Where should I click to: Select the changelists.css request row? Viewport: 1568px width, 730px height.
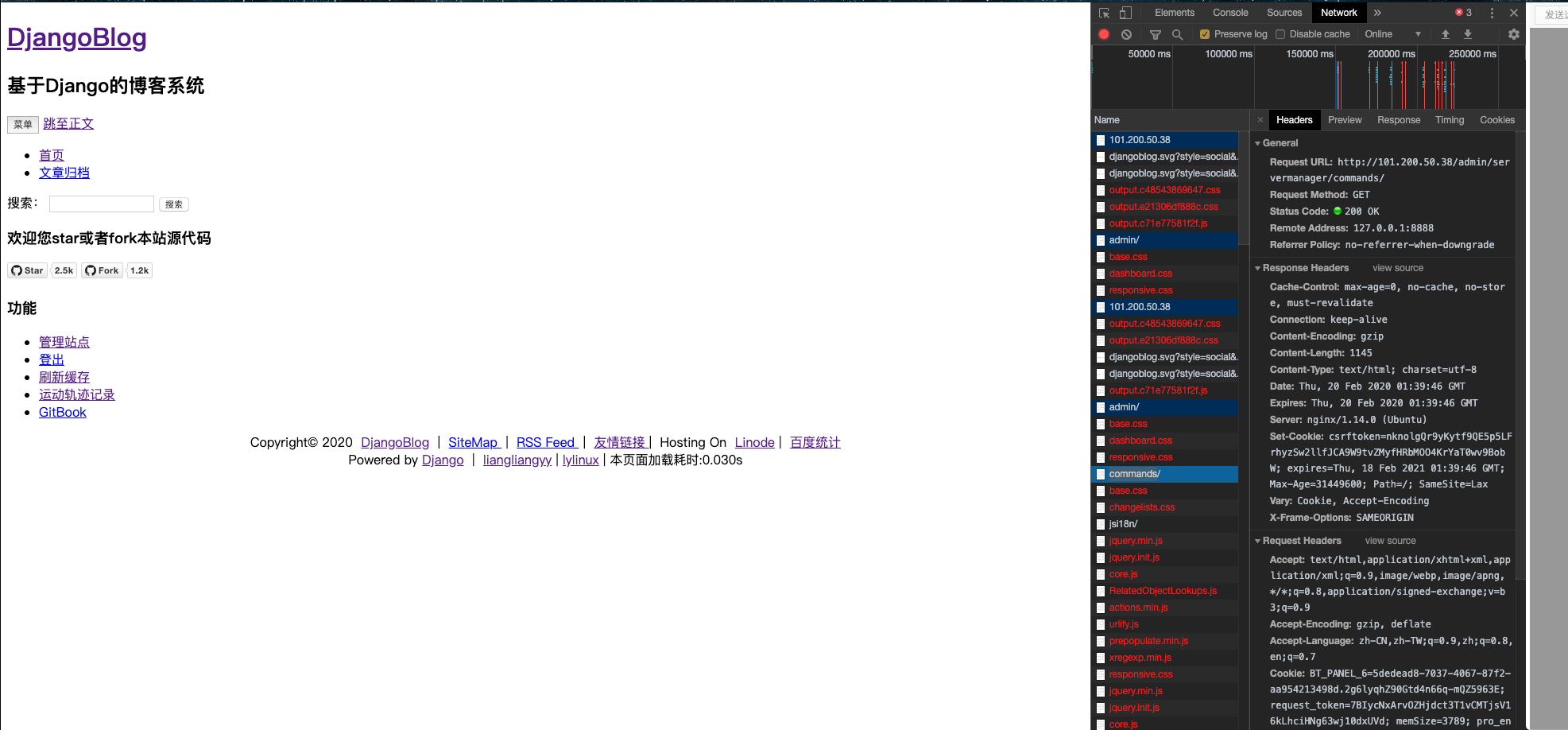coord(1165,507)
